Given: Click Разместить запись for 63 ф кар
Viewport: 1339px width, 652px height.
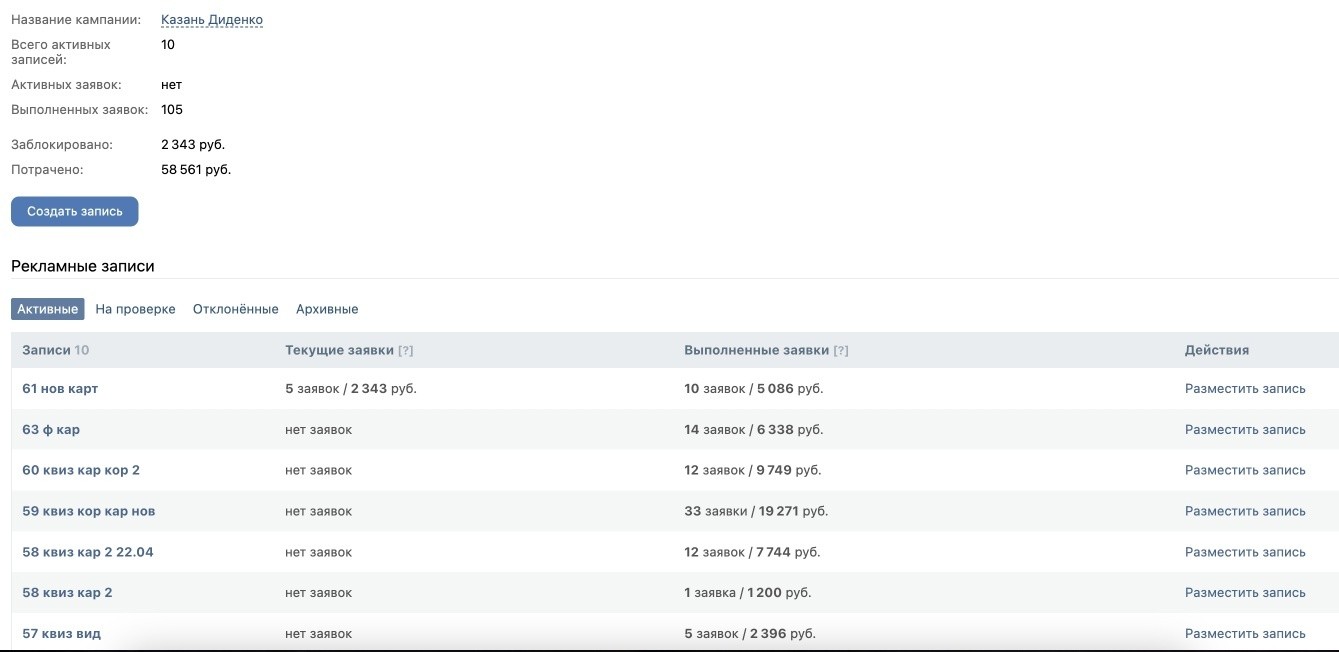Looking at the screenshot, I should [1245, 429].
